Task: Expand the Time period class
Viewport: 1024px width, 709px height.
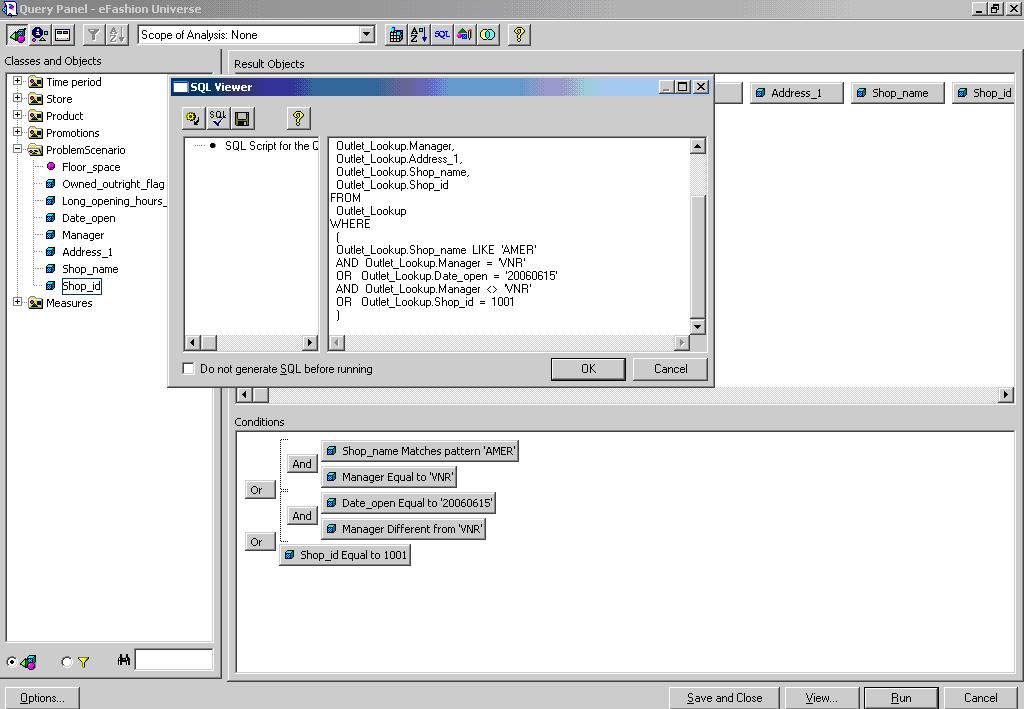Action: 17,82
